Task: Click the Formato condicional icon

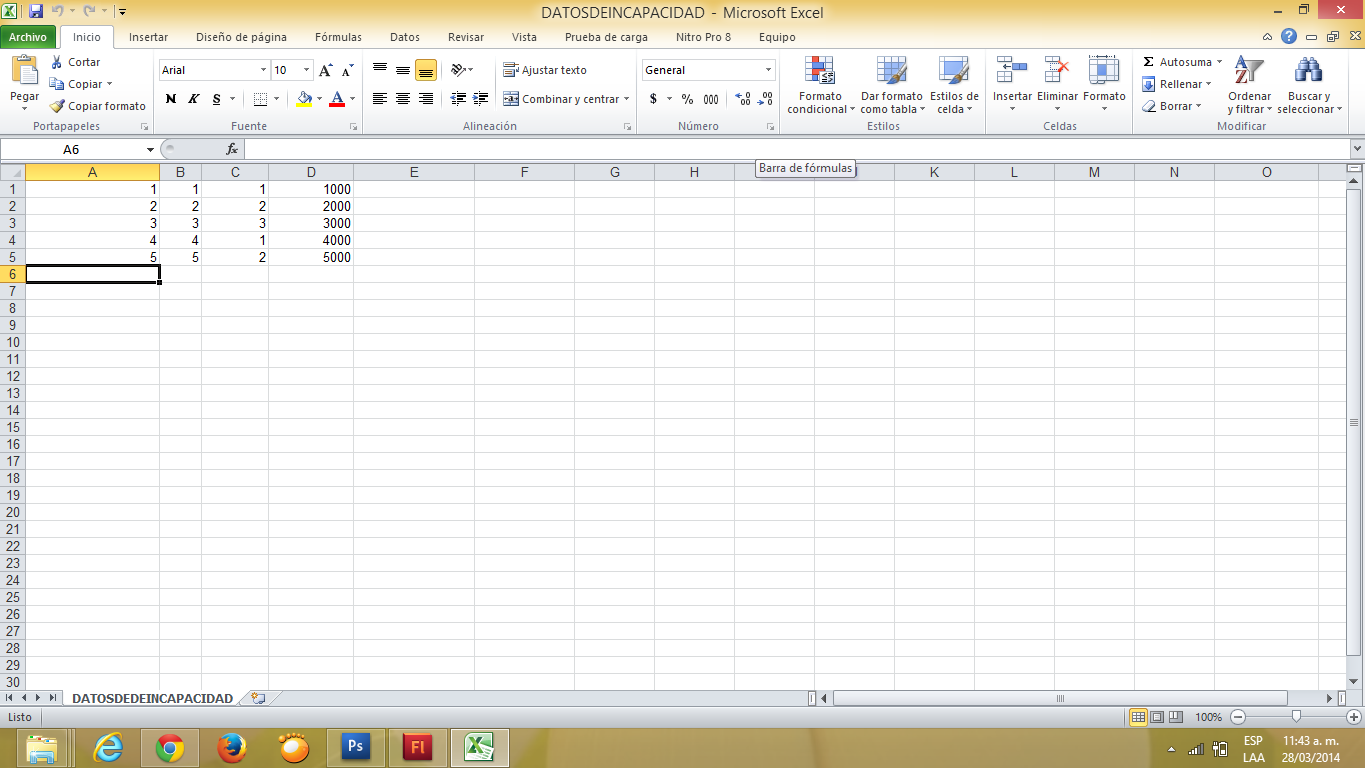Action: click(820, 72)
